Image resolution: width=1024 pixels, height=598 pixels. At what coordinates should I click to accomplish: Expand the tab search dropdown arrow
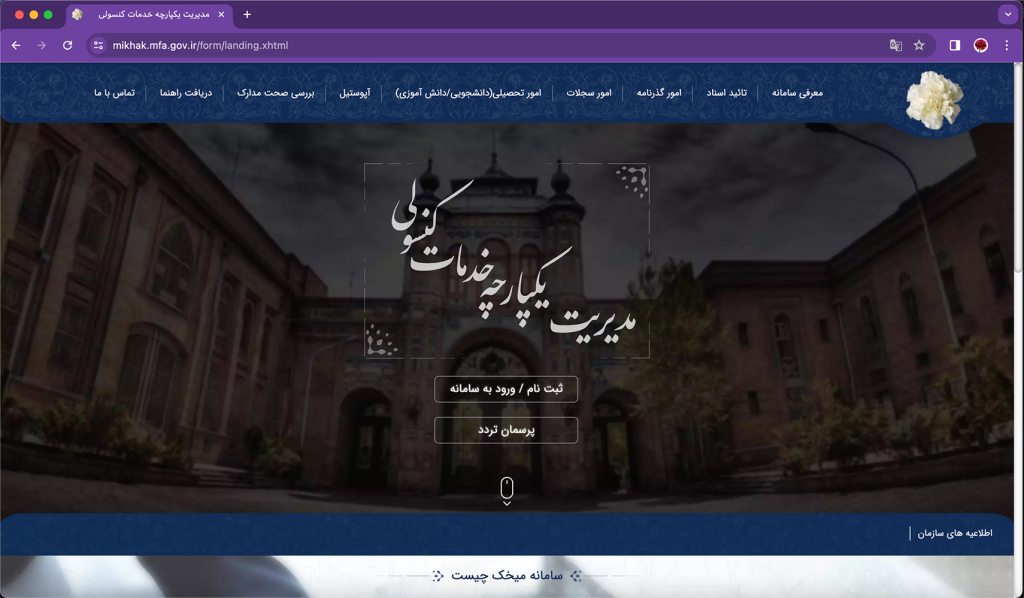(x=1006, y=14)
